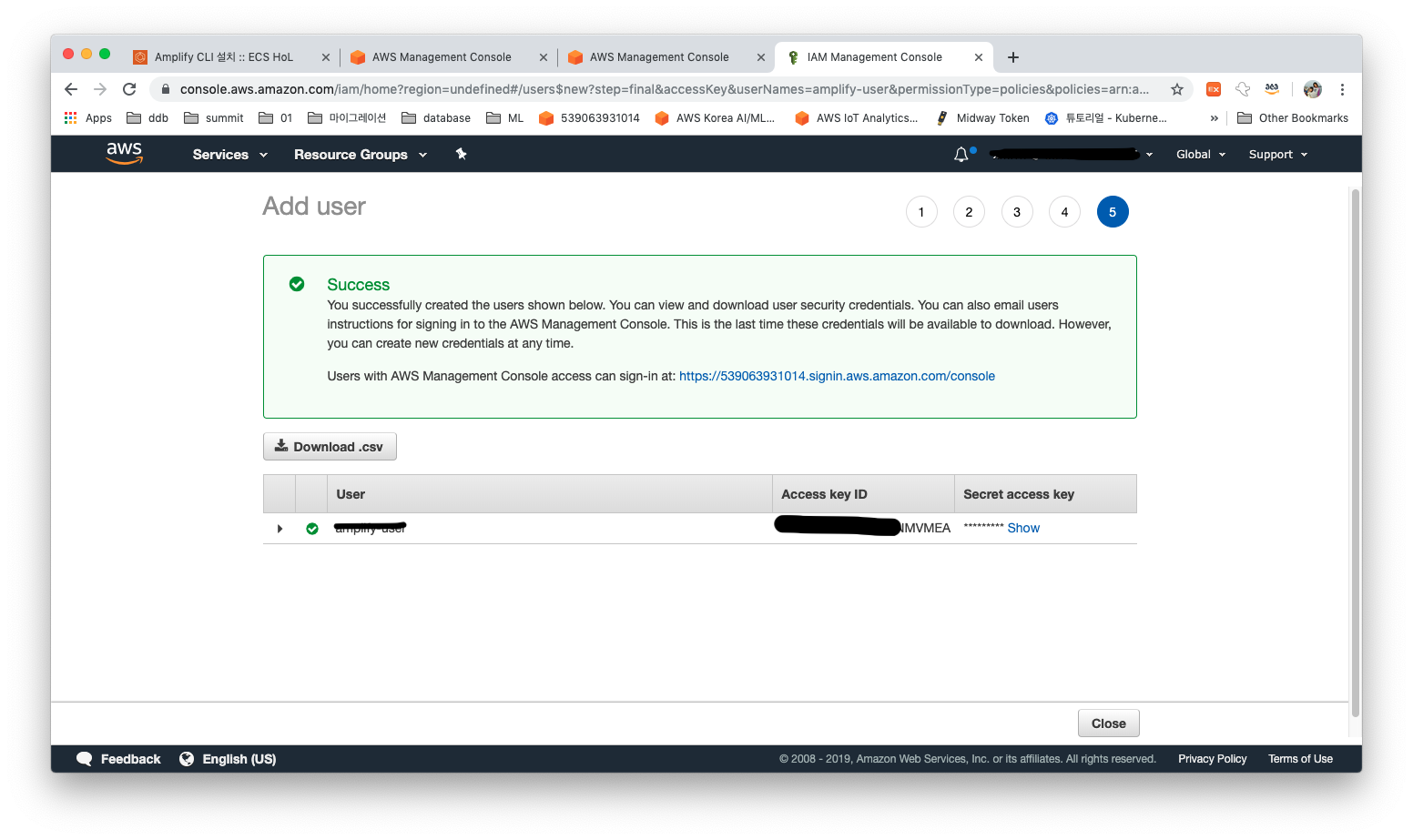Close the Amplify CLI tab
The width and height of the screenshot is (1413, 840).
click(x=326, y=57)
